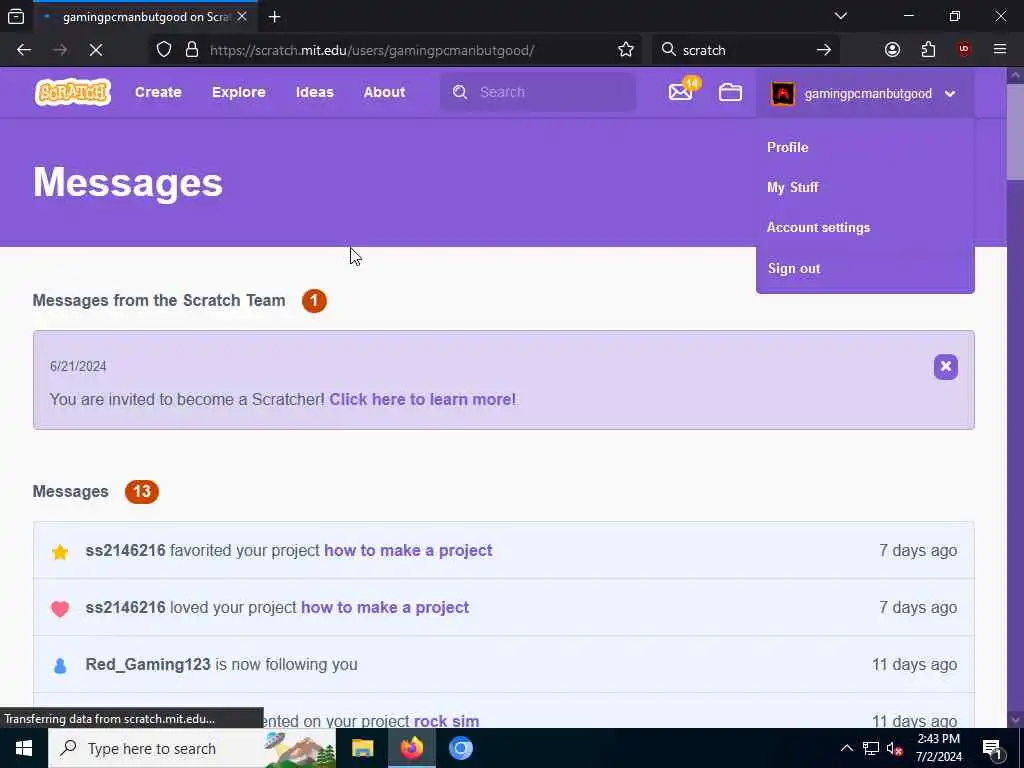Click the blue follower person icon
The height and width of the screenshot is (768, 1024).
pos(59,665)
